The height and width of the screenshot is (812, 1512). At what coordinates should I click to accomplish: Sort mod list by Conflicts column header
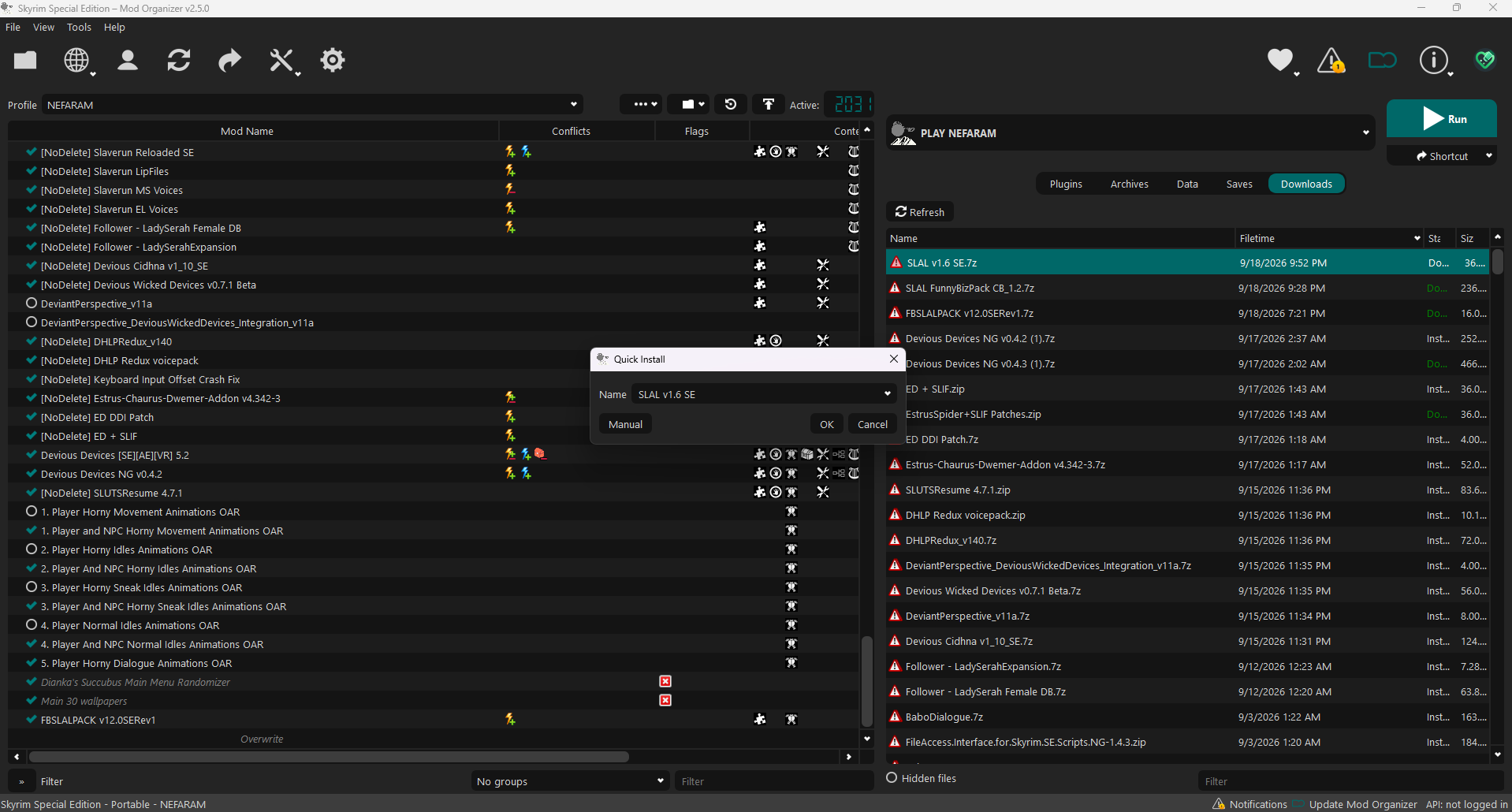point(571,131)
